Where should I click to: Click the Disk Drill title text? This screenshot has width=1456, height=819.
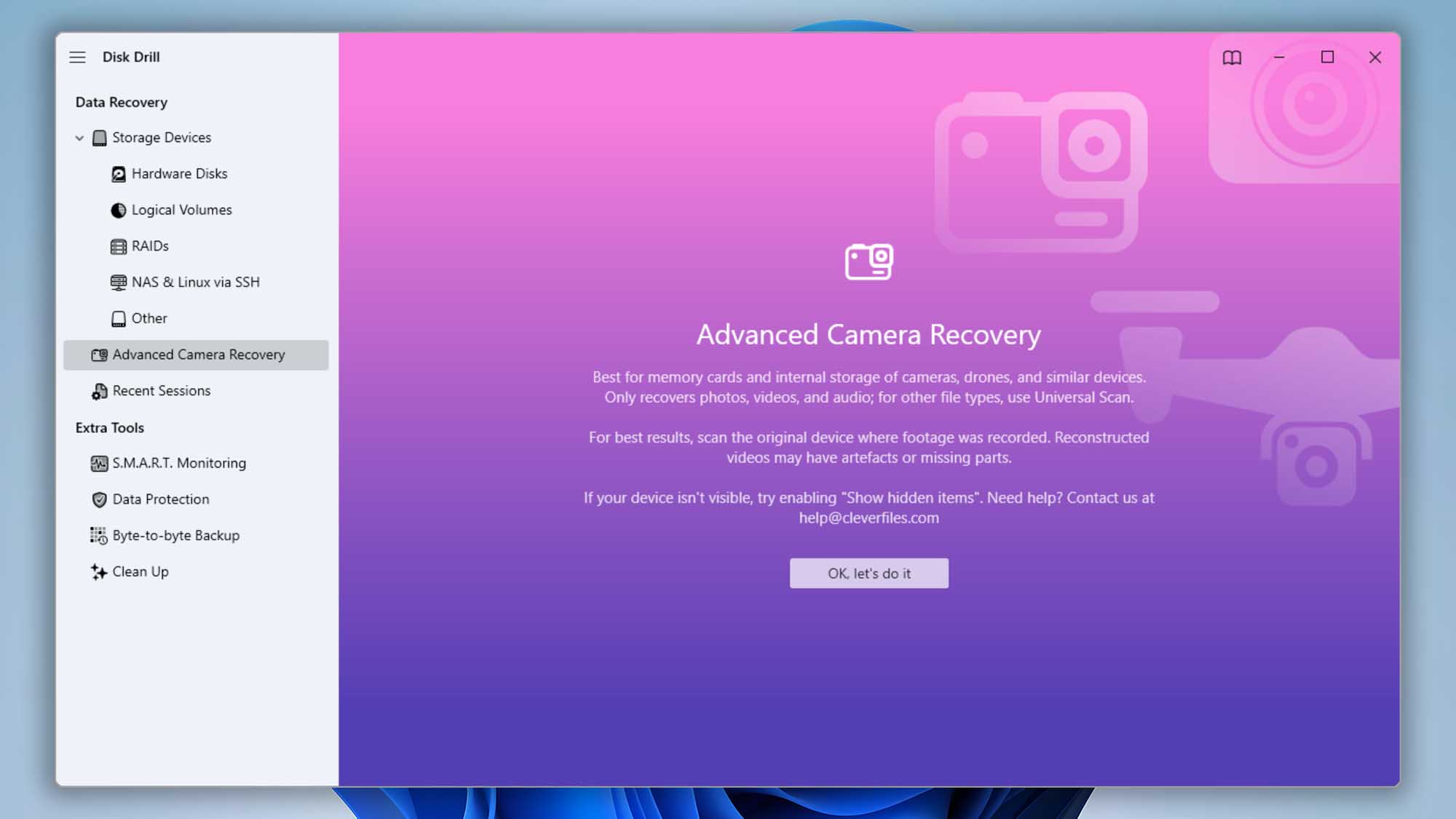131,57
